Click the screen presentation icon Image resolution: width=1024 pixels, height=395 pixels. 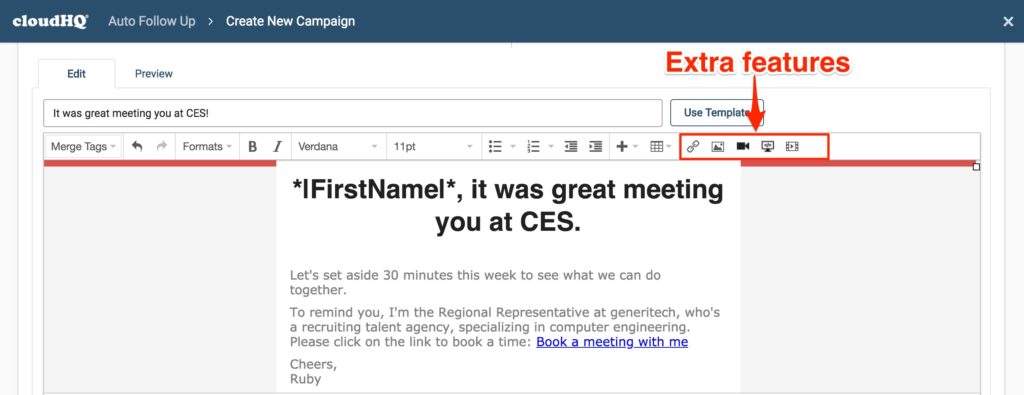point(768,146)
